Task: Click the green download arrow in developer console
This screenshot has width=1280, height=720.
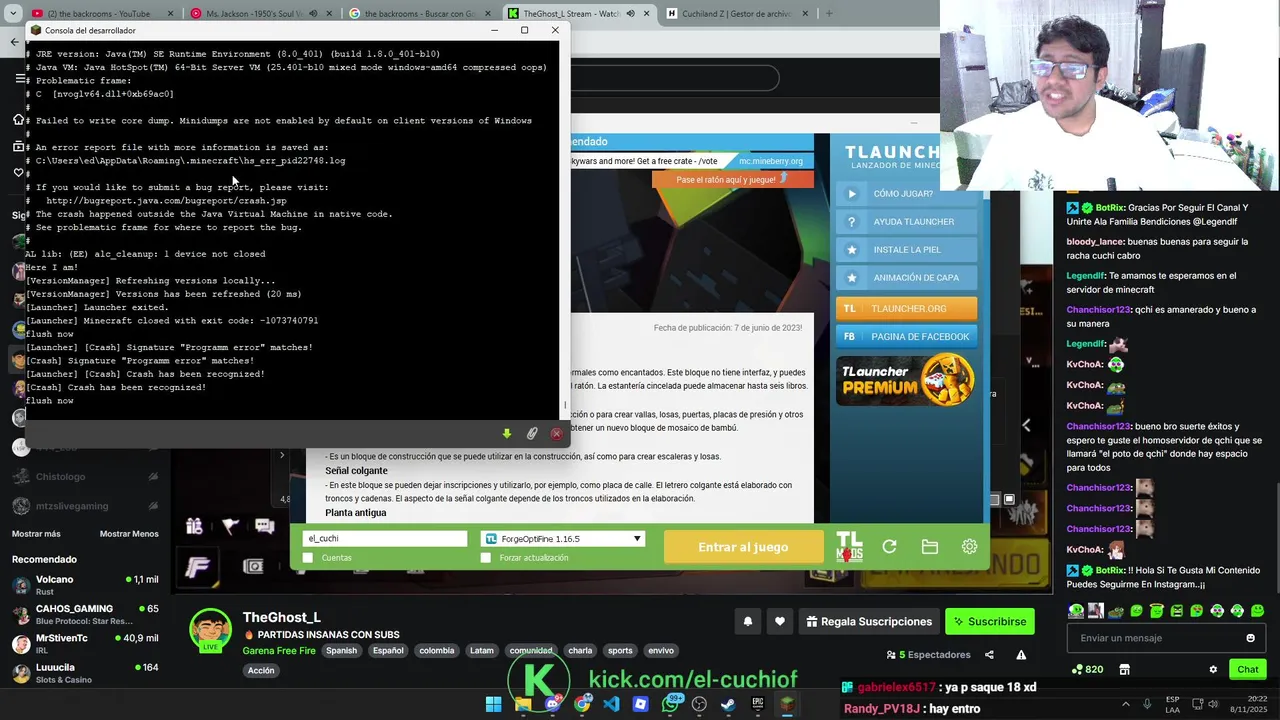Action: [507, 433]
